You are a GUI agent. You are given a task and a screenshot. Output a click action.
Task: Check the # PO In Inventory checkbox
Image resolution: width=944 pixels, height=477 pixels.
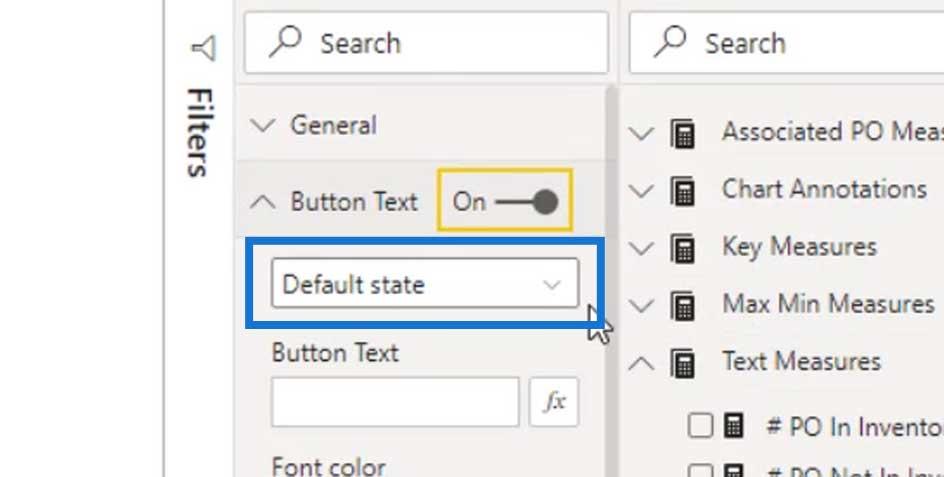pyautogui.click(x=700, y=425)
